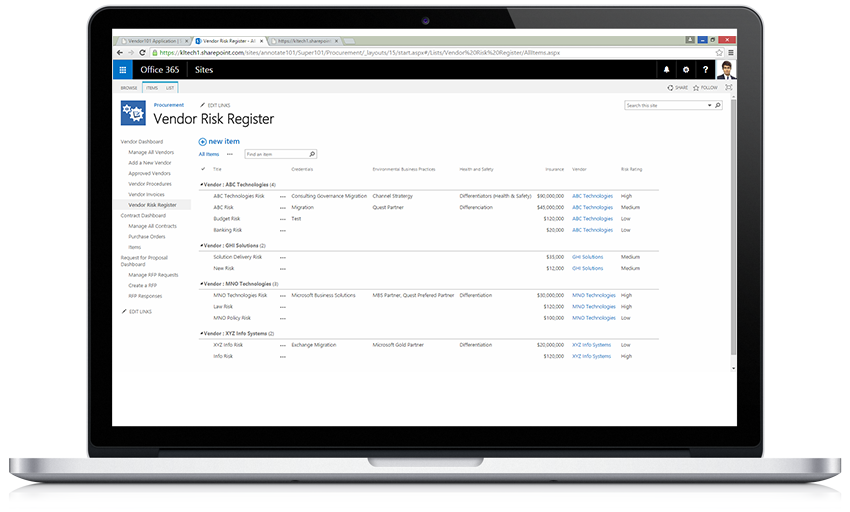Open GHI Solutions vendor link in New Risk row
Viewport: 850px width, 512px height.
(588, 268)
